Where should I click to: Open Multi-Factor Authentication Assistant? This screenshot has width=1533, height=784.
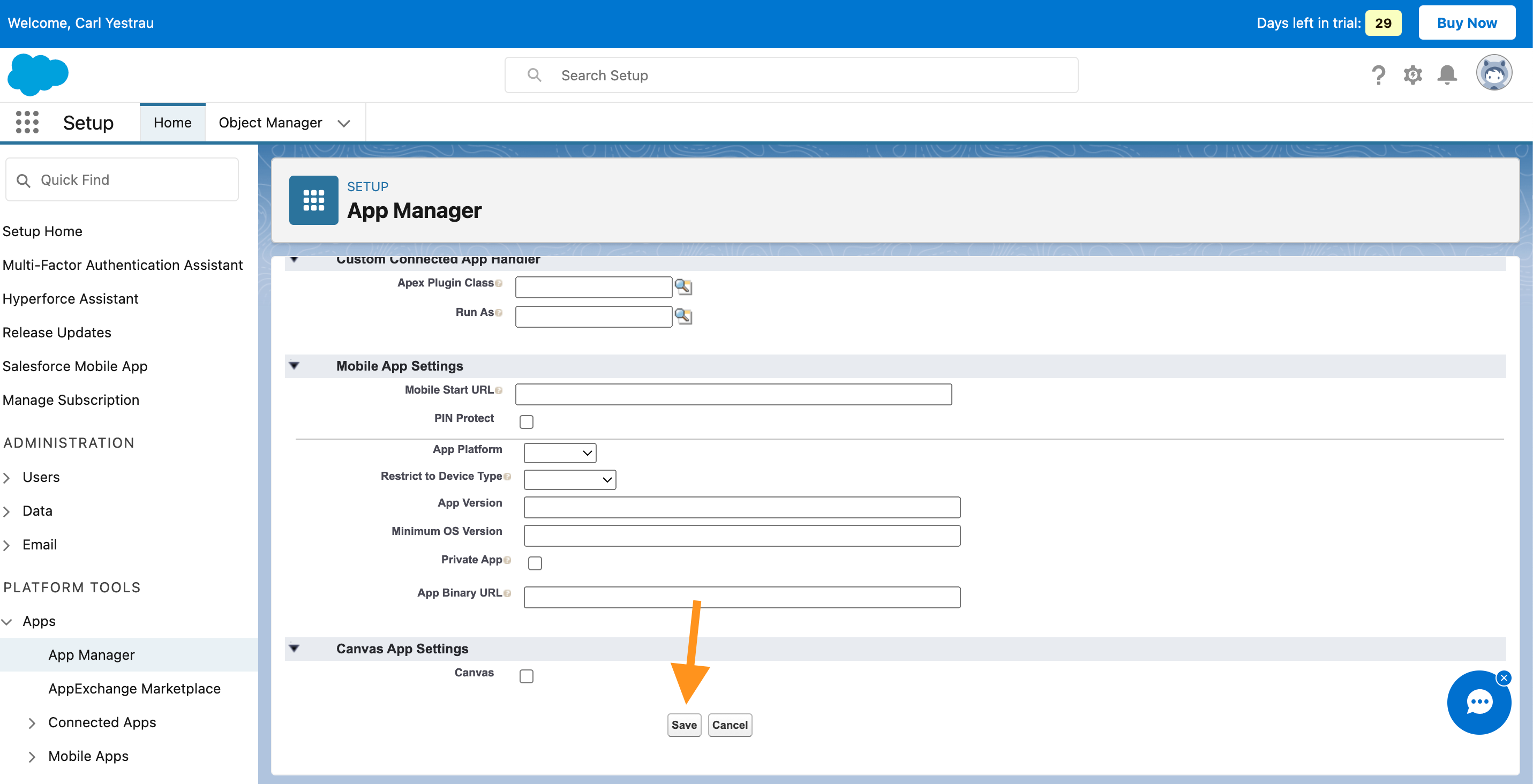pos(123,265)
